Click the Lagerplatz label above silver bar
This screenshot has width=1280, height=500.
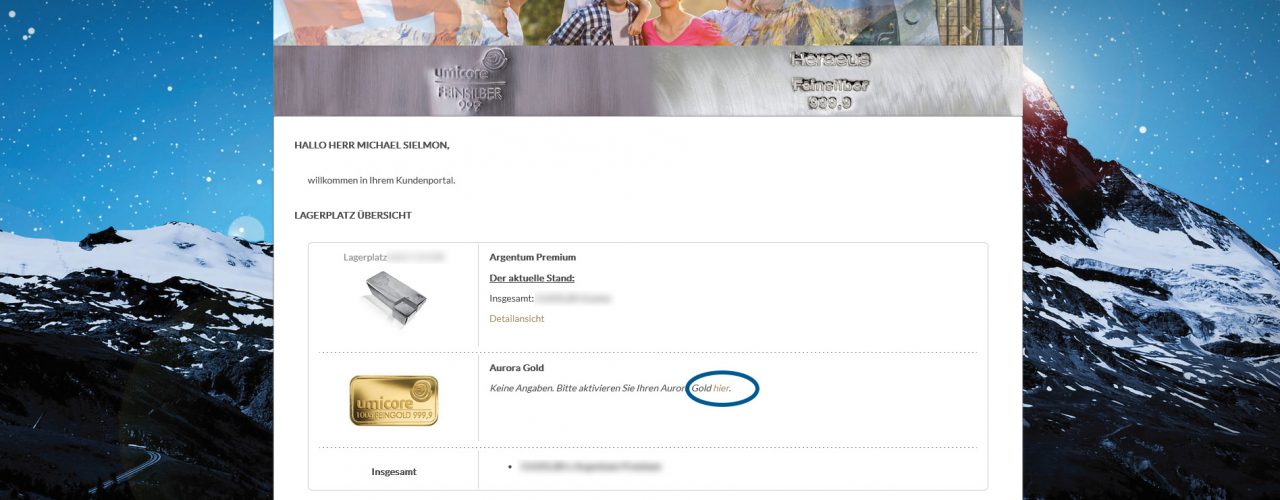pyautogui.click(x=365, y=258)
